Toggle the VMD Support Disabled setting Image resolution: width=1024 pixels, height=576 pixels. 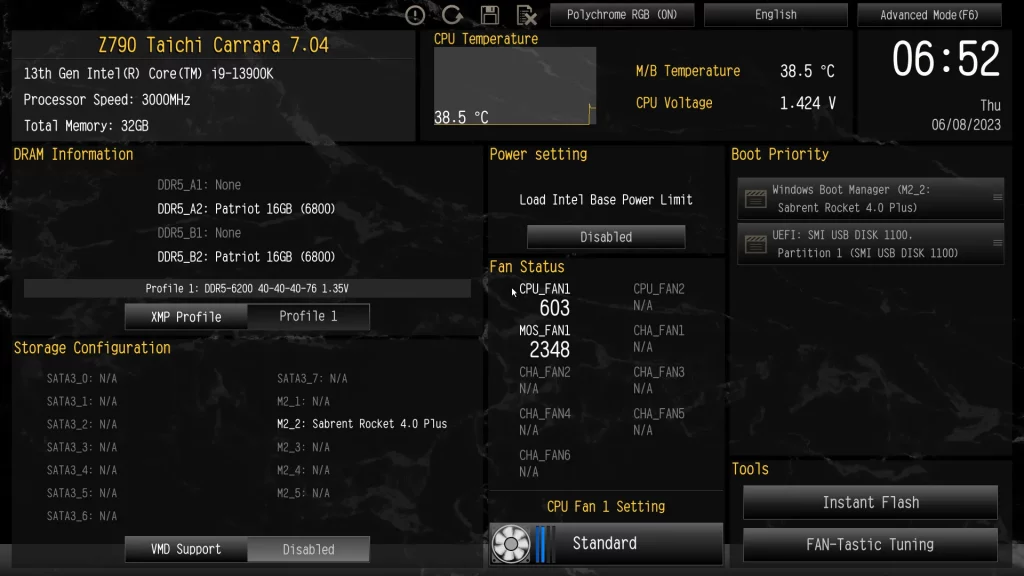tap(308, 549)
